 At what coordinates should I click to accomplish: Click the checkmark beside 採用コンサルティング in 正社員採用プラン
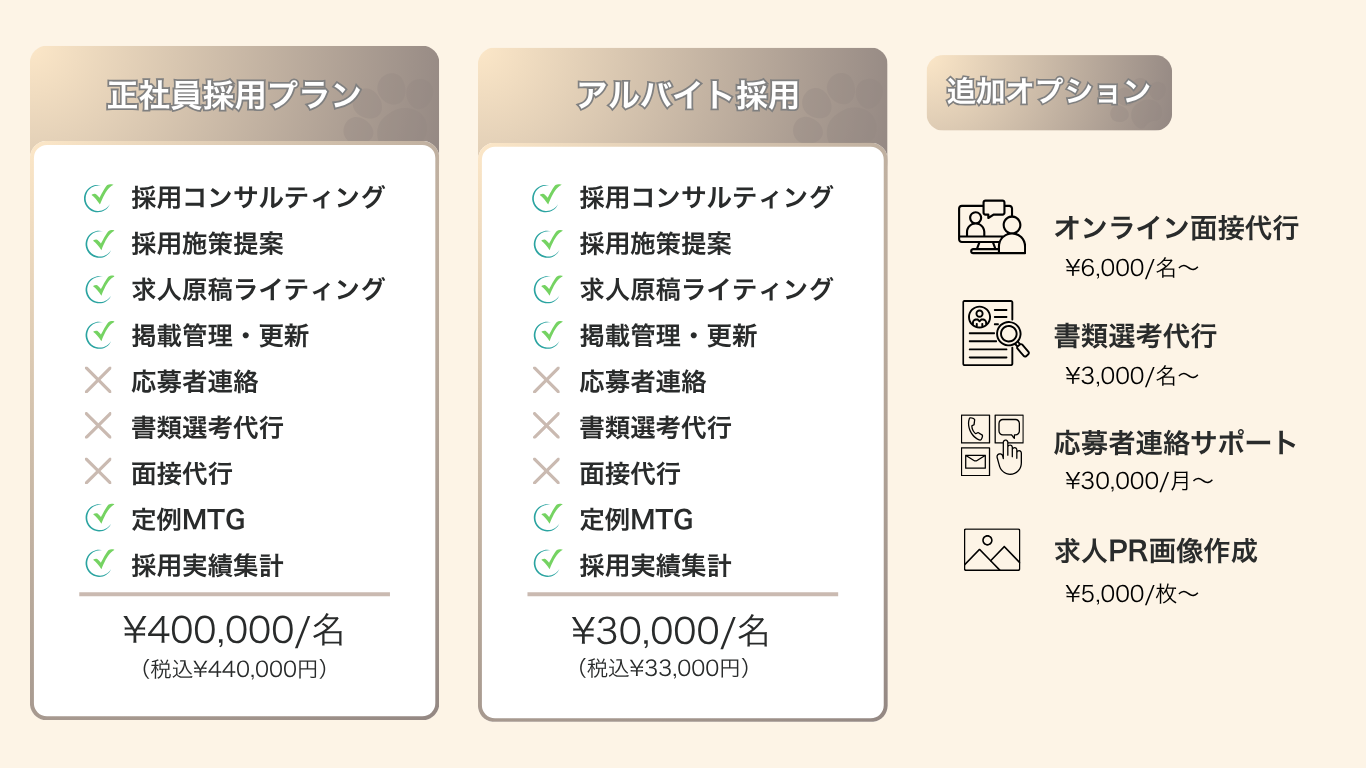(98, 197)
